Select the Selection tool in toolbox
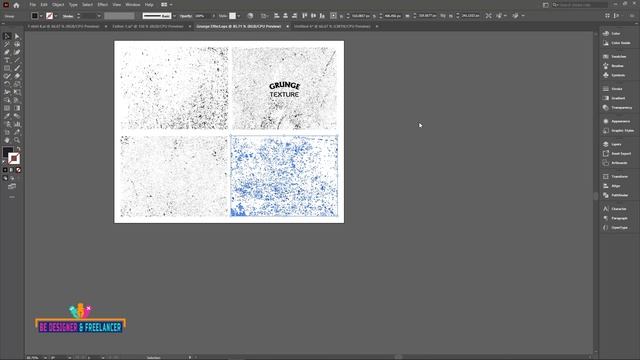 [7, 36]
